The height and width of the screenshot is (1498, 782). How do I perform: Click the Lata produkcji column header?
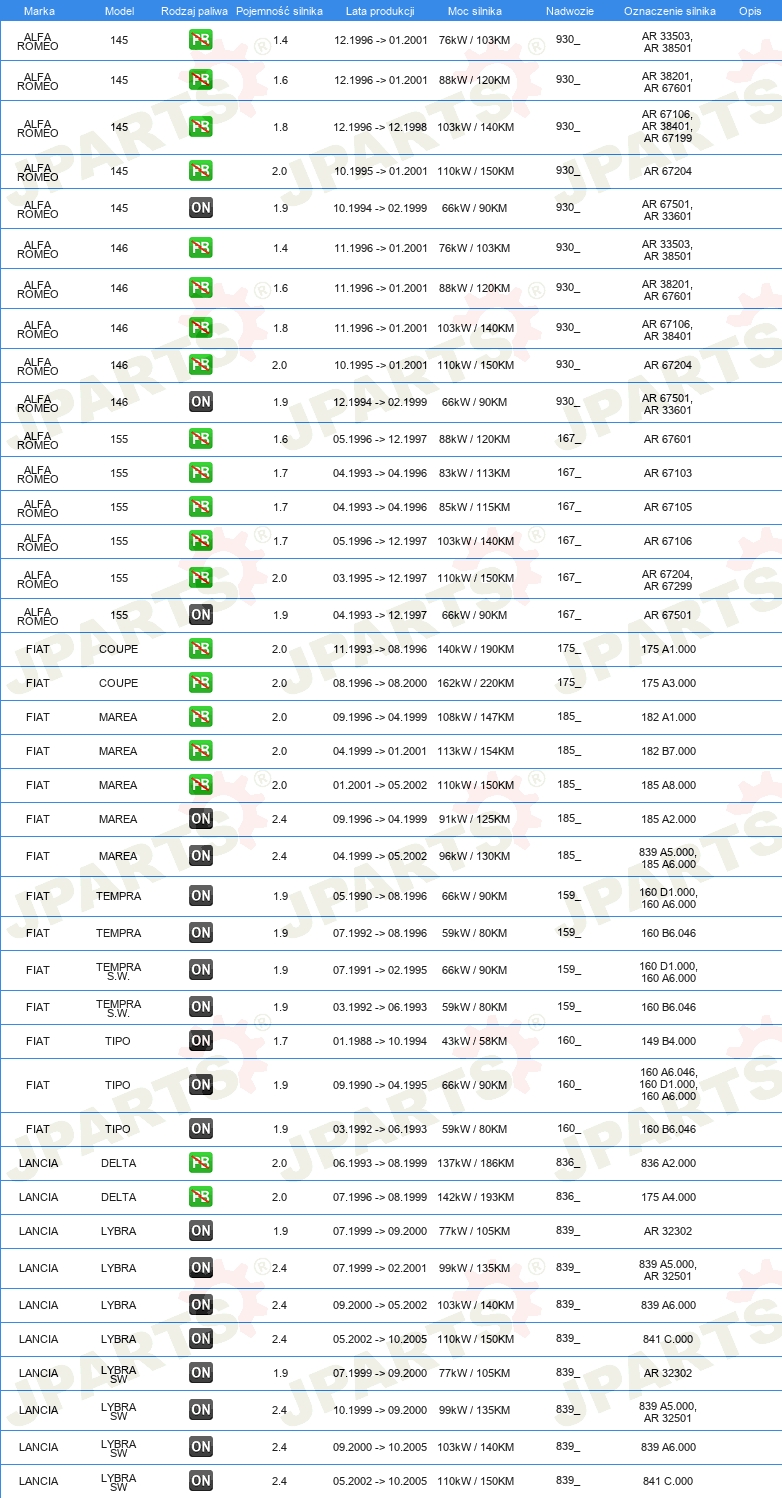click(380, 11)
